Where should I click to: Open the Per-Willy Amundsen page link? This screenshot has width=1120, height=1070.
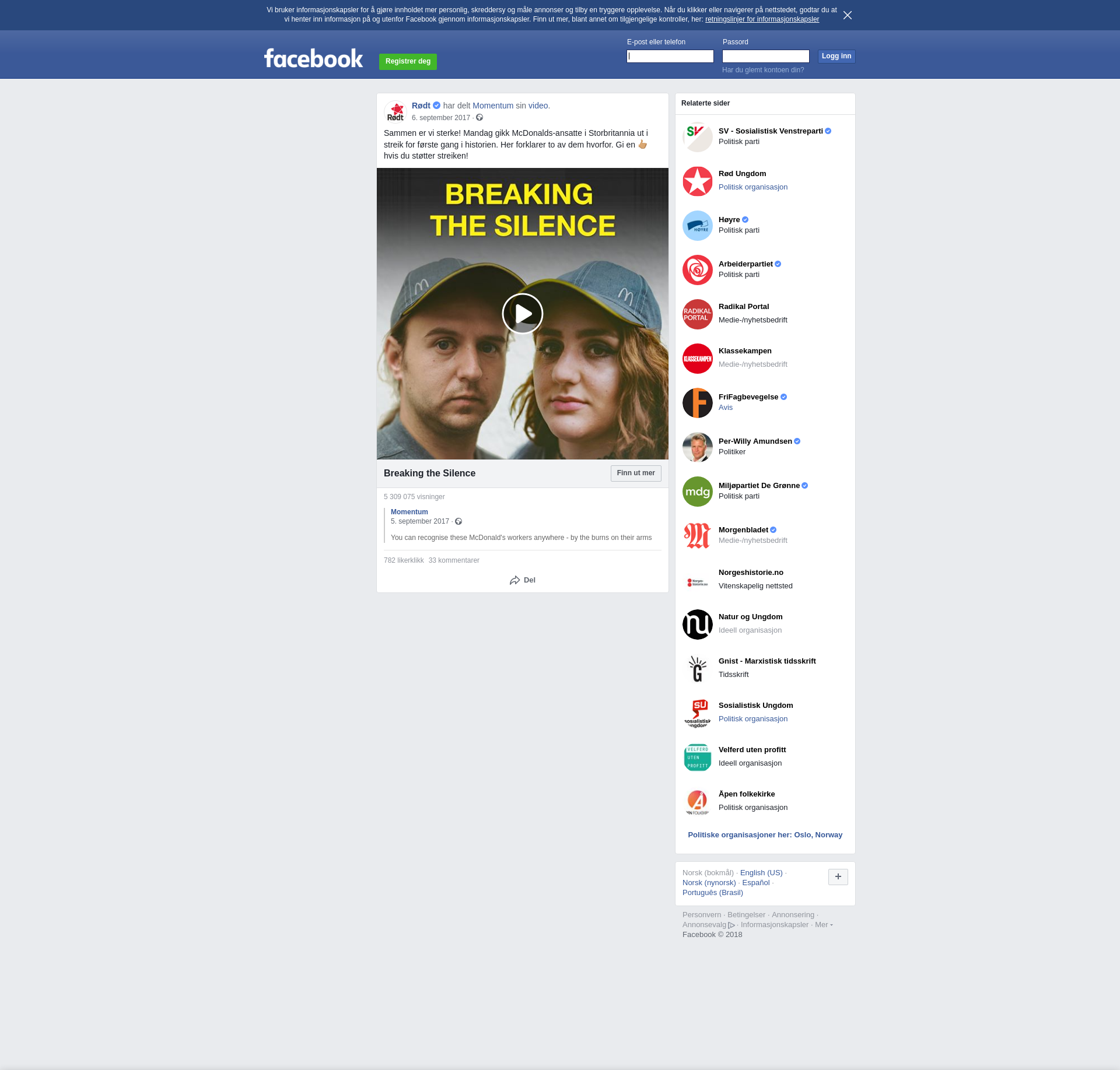(755, 441)
